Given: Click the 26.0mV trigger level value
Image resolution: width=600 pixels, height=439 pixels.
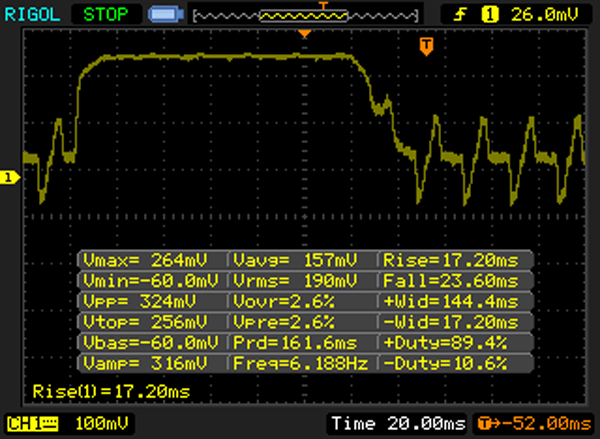Looking at the screenshot, I should click(x=544, y=15).
